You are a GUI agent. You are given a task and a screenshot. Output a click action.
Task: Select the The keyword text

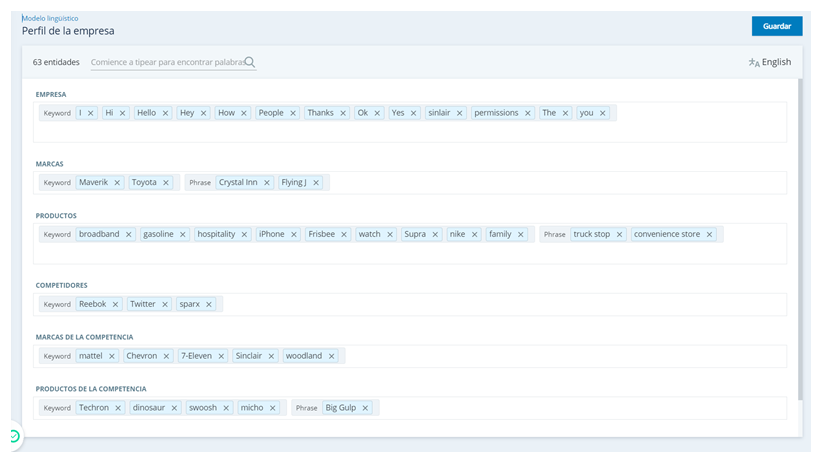coord(549,112)
